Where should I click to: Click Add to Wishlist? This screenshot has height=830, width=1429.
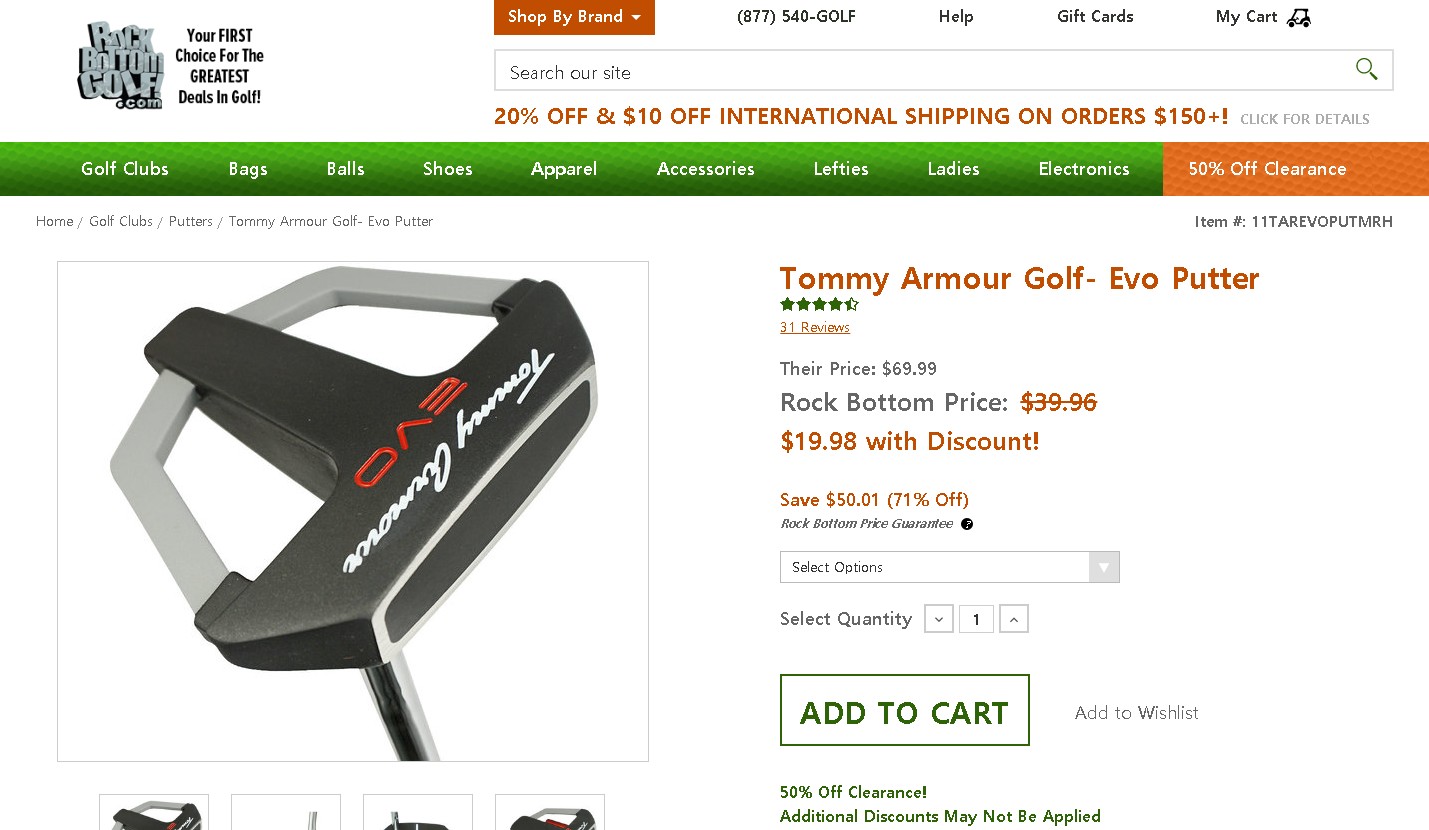point(1137,713)
